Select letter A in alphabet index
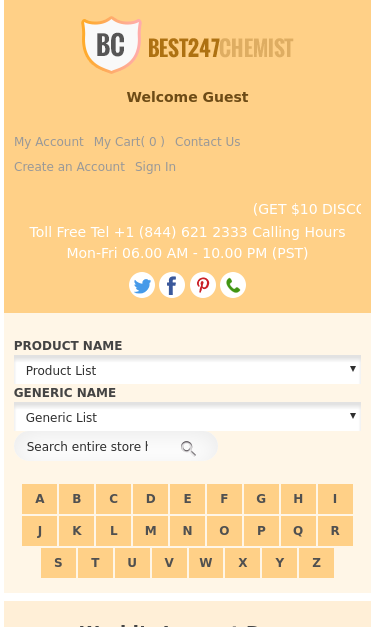 pyautogui.click(x=40, y=499)
